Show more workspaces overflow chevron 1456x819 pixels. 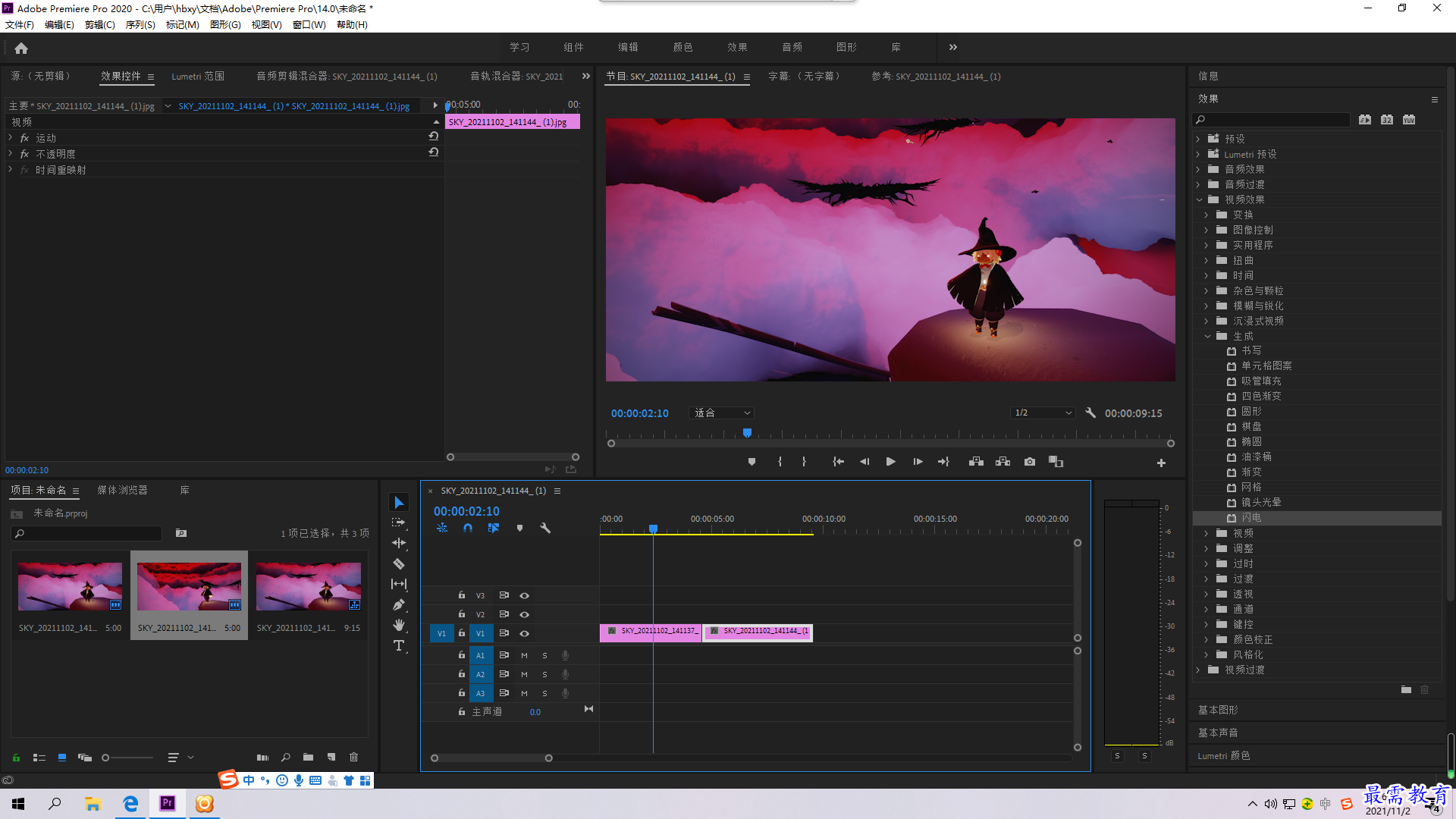953,47
